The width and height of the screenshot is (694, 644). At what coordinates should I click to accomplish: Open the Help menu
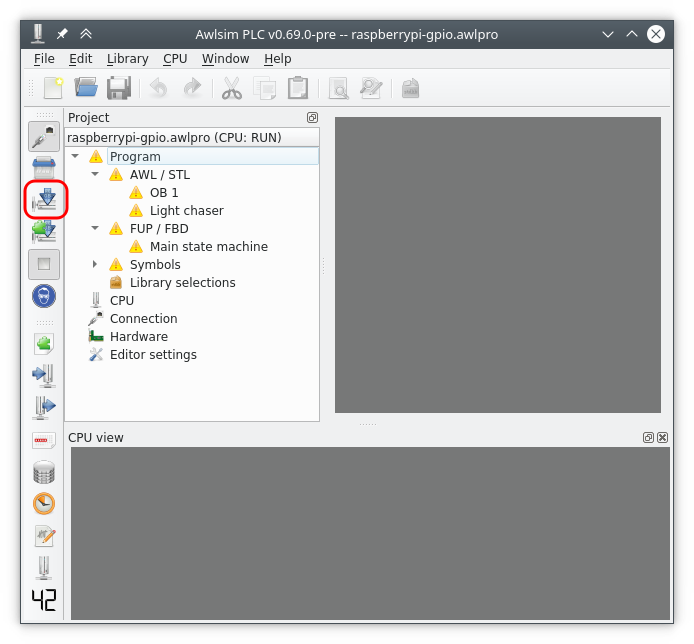(278, 59)
